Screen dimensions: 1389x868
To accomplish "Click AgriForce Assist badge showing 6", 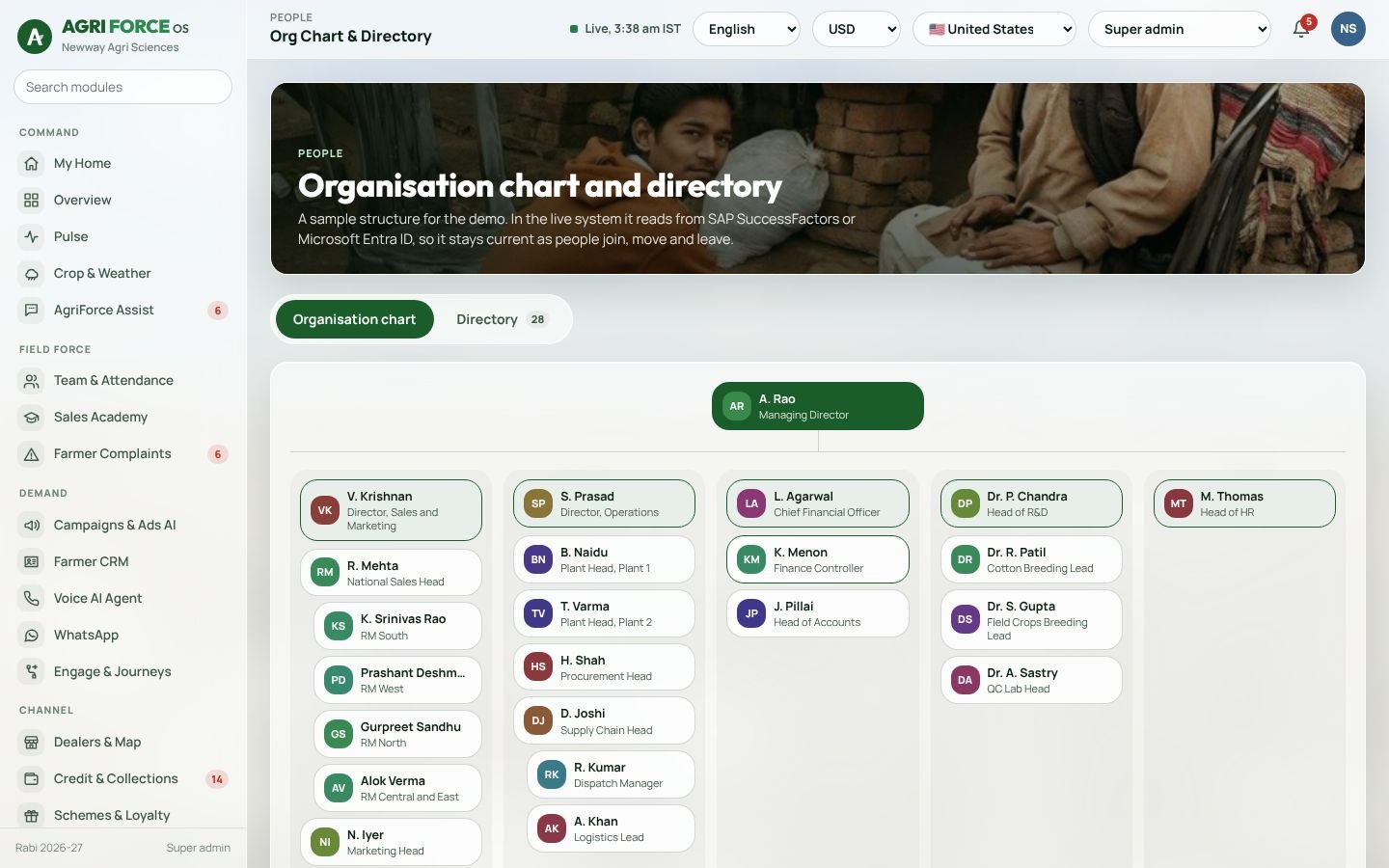I will tap(218, 311).
